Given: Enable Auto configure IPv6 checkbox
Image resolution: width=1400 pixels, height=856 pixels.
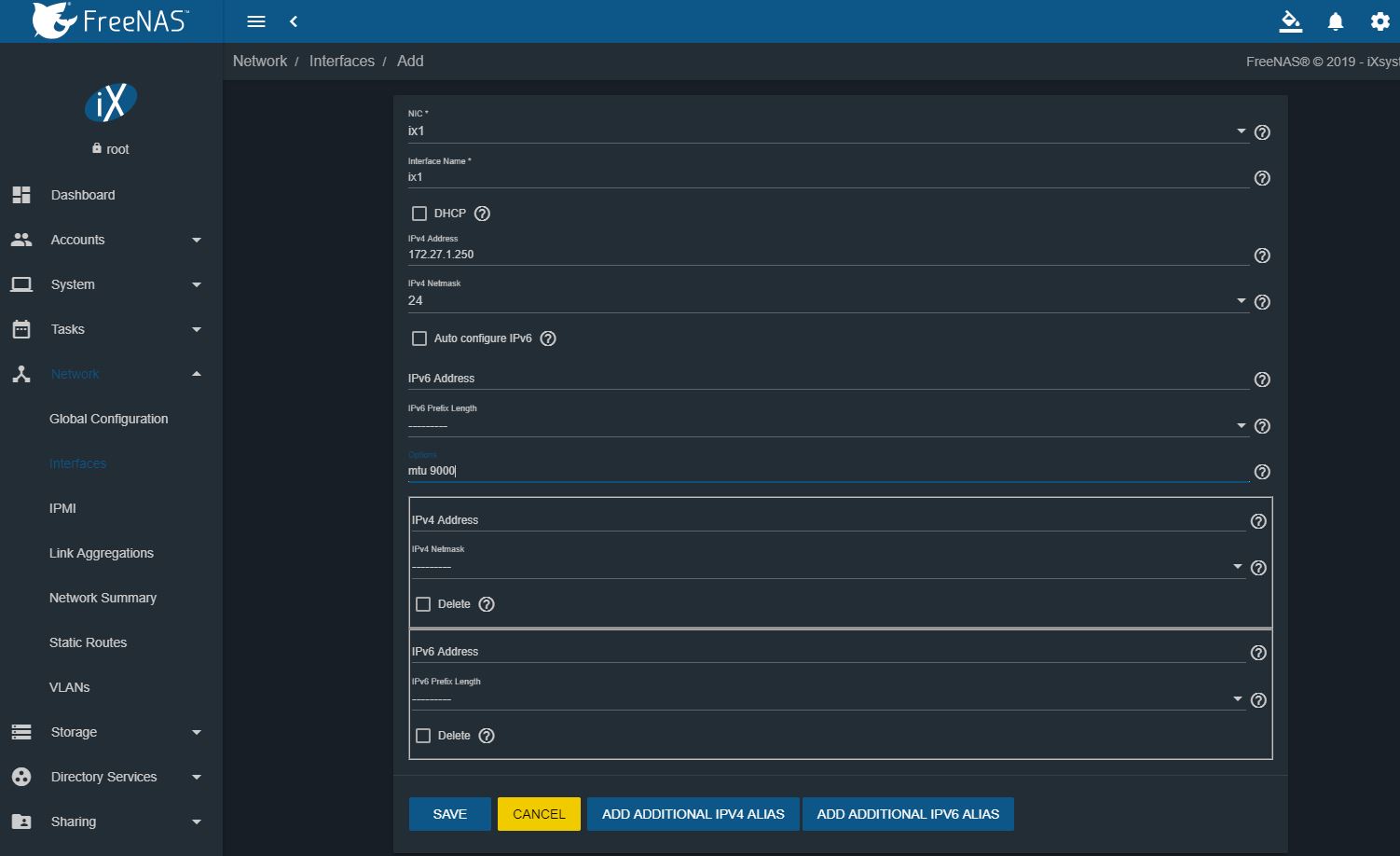Looking at the screenshot, I should 419,338.
